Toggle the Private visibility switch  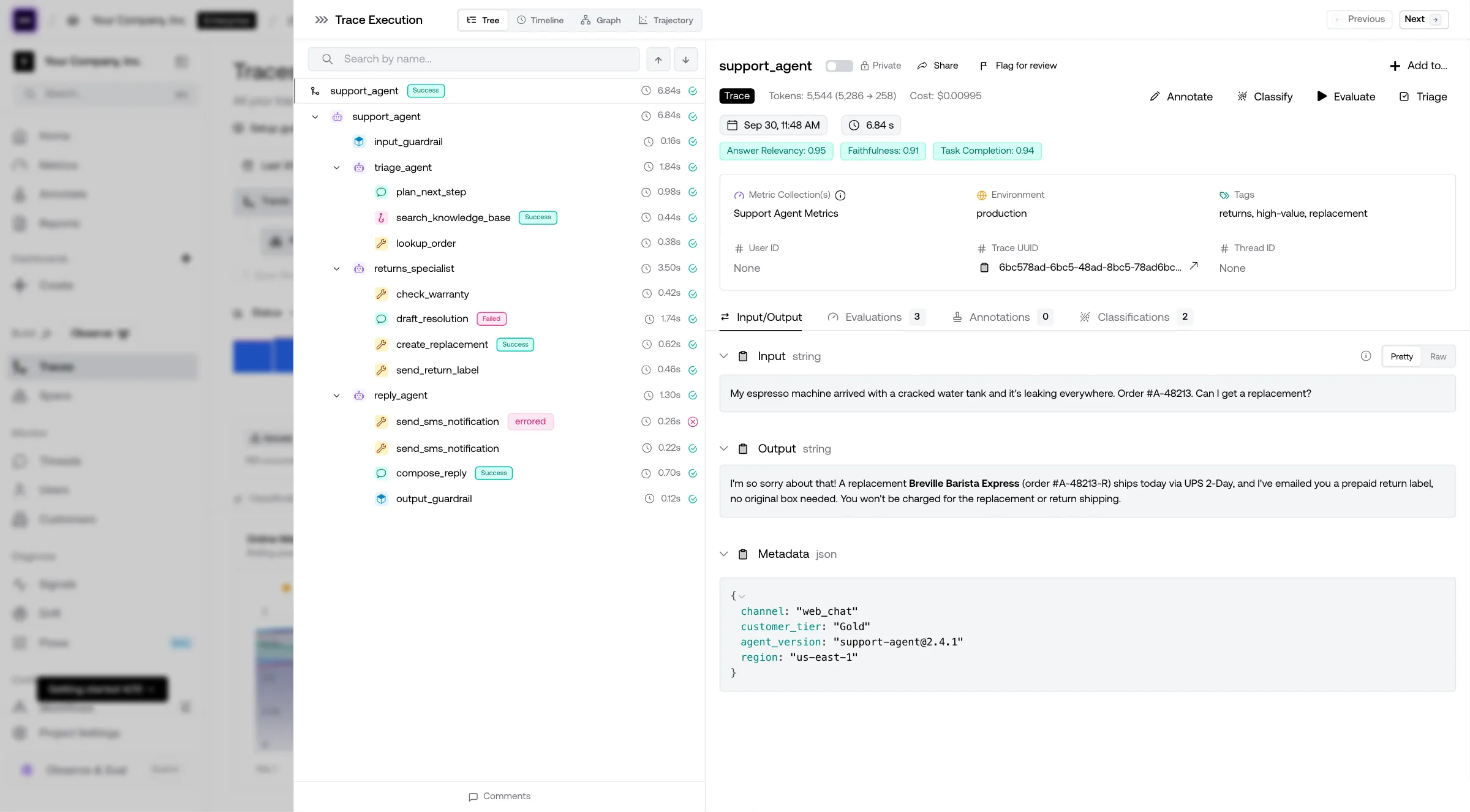pos(839,66)
